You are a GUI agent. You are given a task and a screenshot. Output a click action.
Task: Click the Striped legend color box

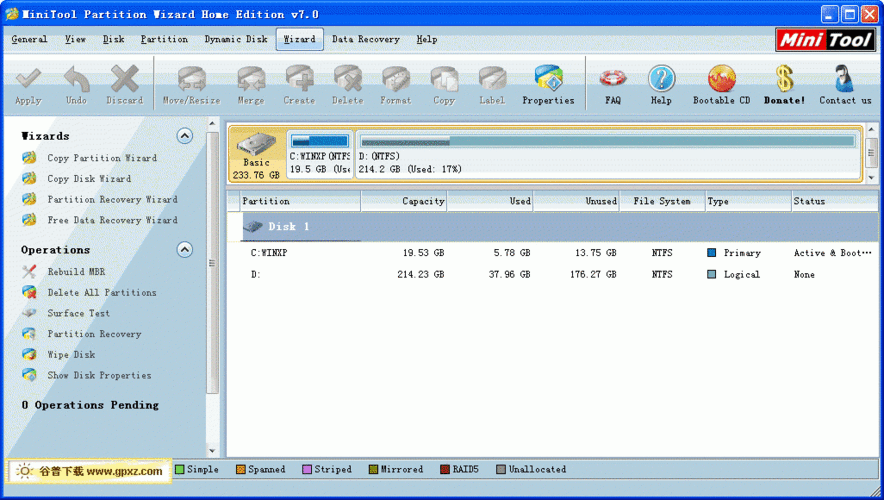[x=307, y=469]
